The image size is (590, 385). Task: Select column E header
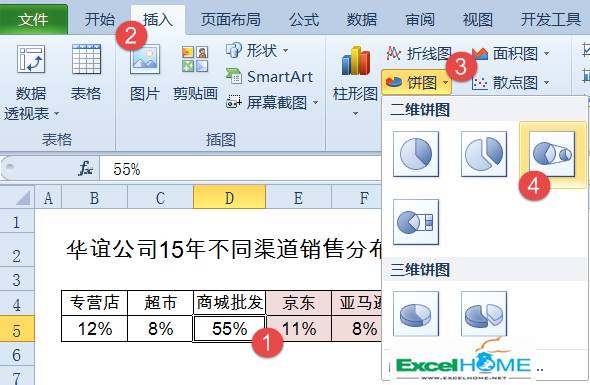coord(298,198)
